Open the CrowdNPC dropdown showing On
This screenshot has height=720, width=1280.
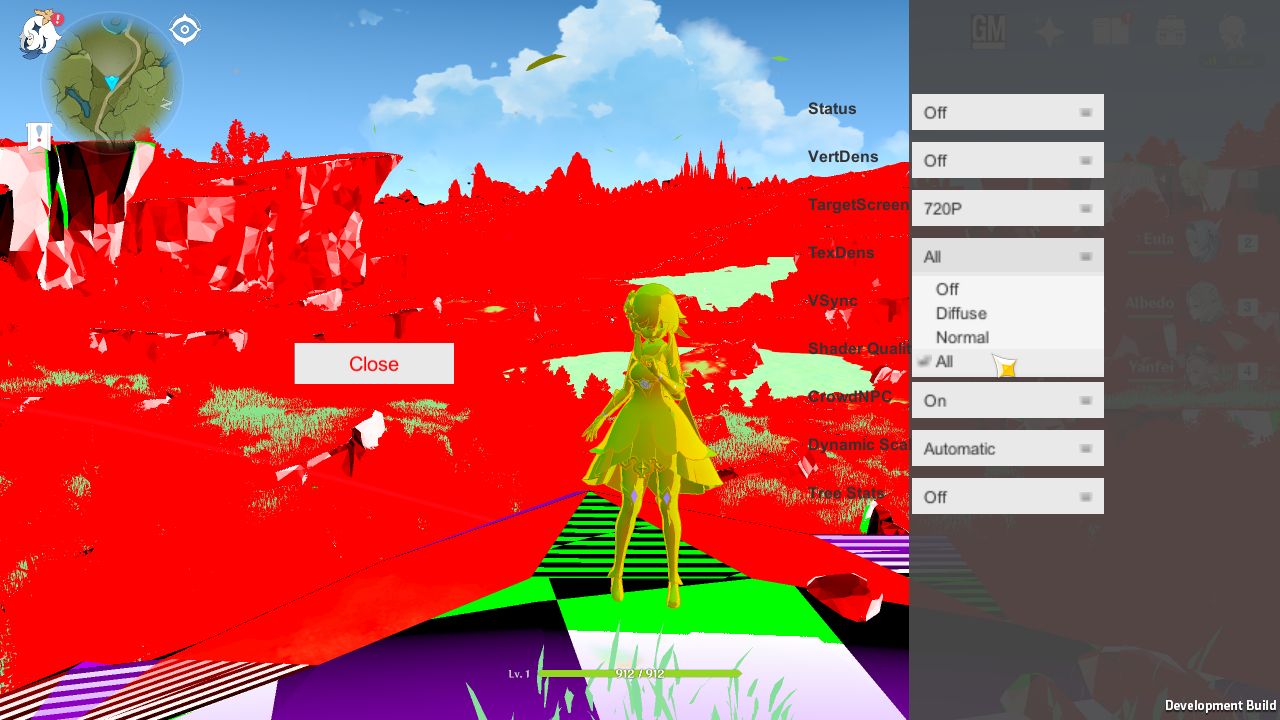1008,400
